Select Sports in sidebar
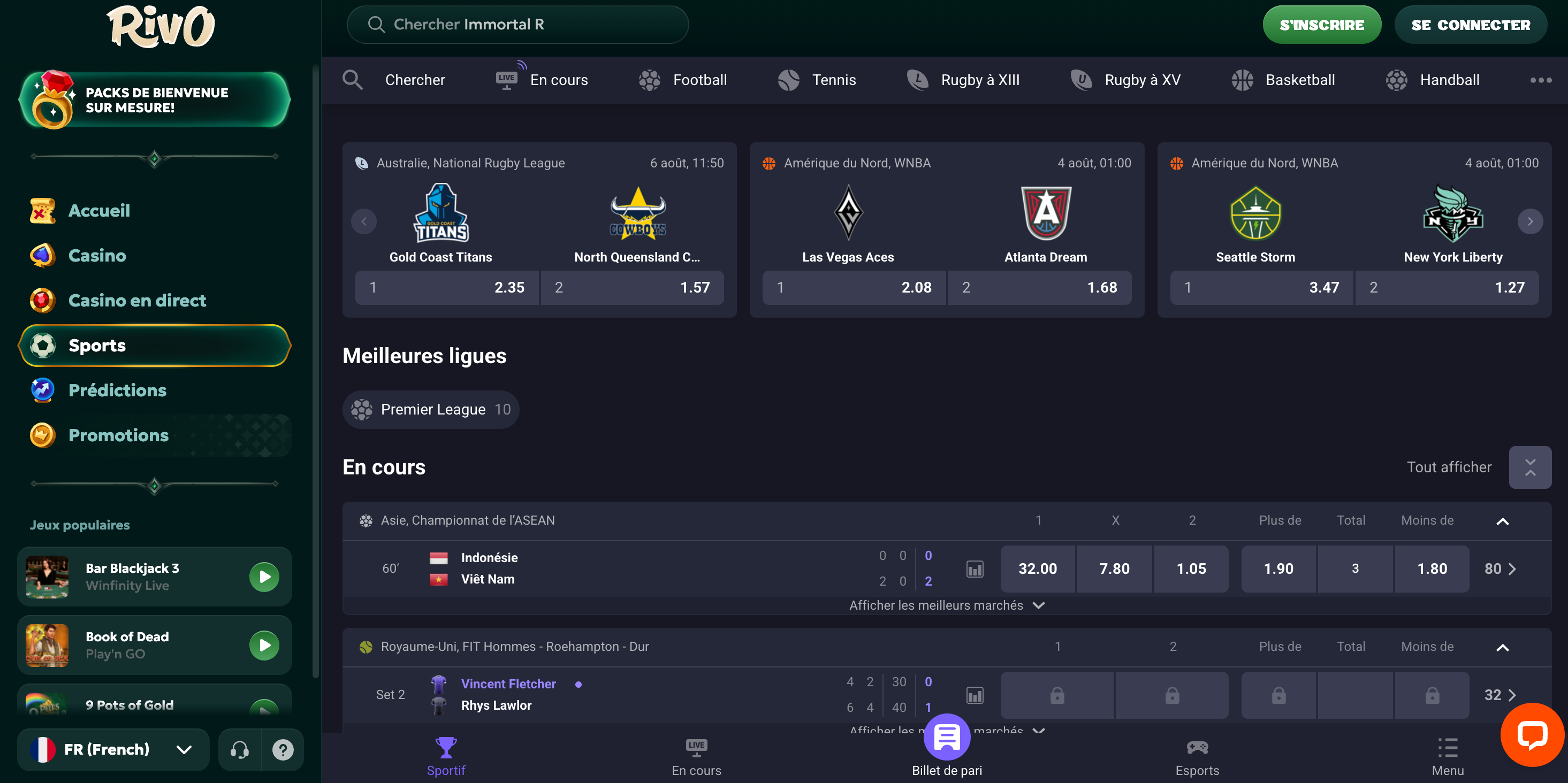Screen dimensions: 1568x783 click(155, 346)
